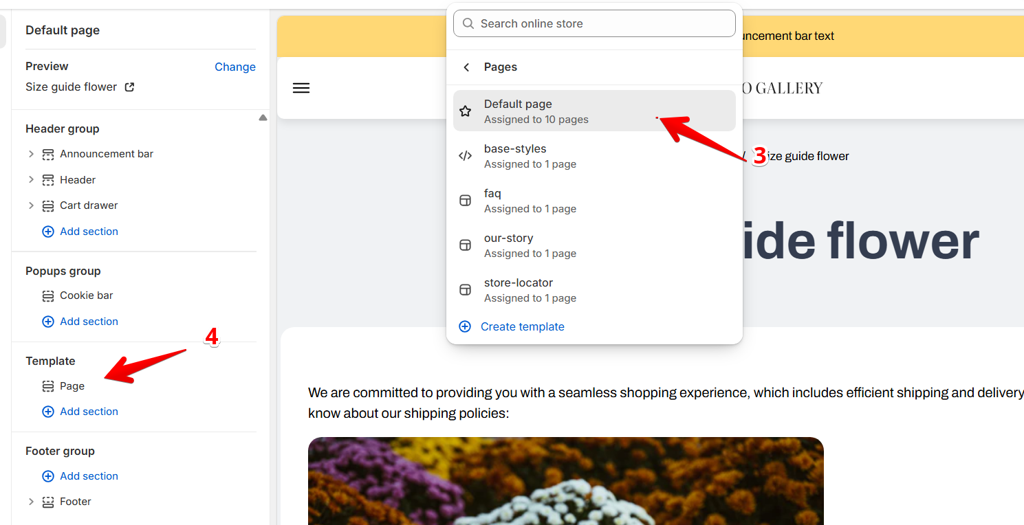Viewport: 1024px width, 525px height.
Task: Click Create template link
Action: tap(522, 326)
